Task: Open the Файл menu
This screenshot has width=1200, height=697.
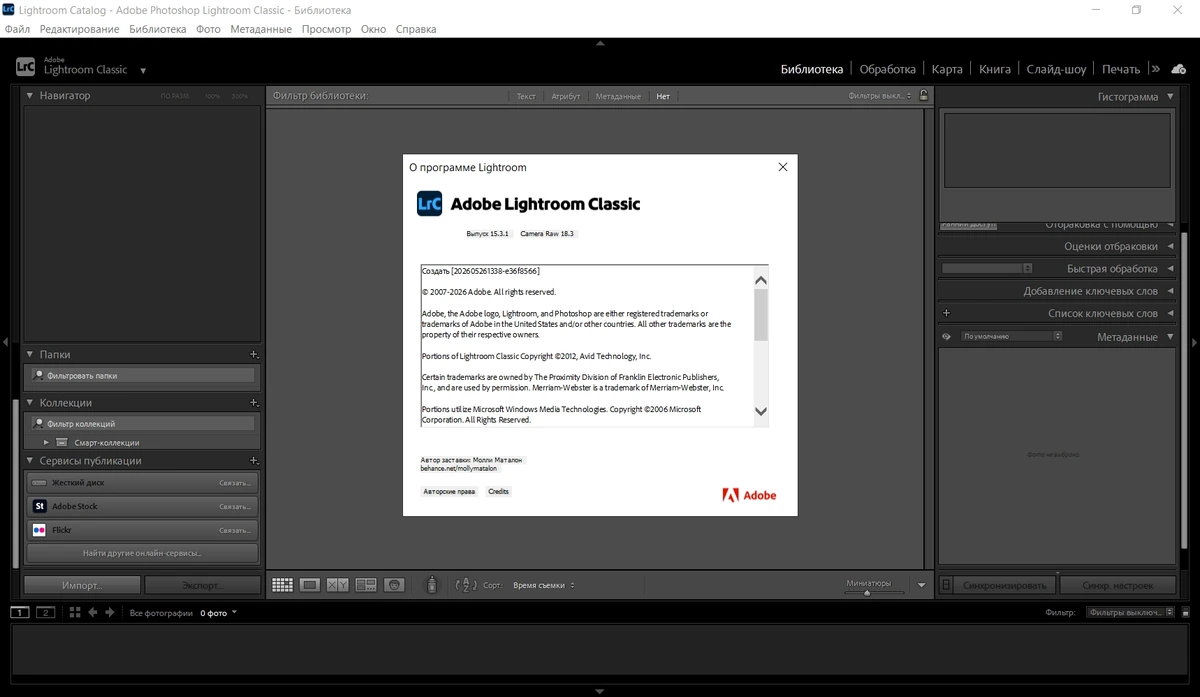Action: click(x=17, y=29)
